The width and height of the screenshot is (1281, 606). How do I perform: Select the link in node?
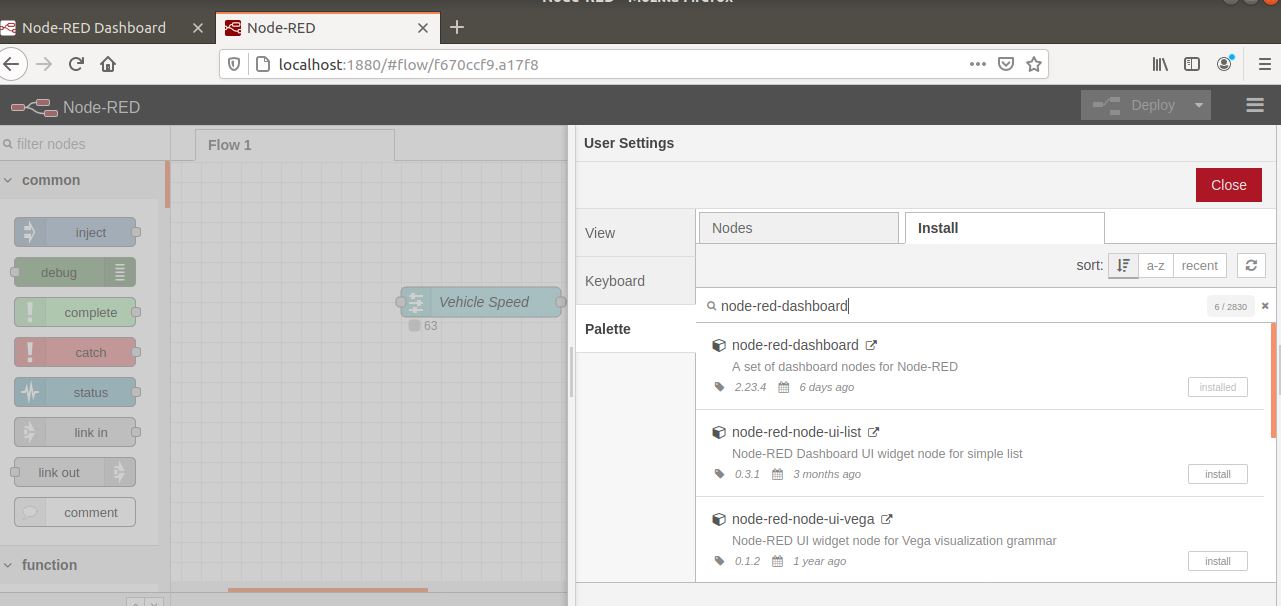click(x=75, y=432)
